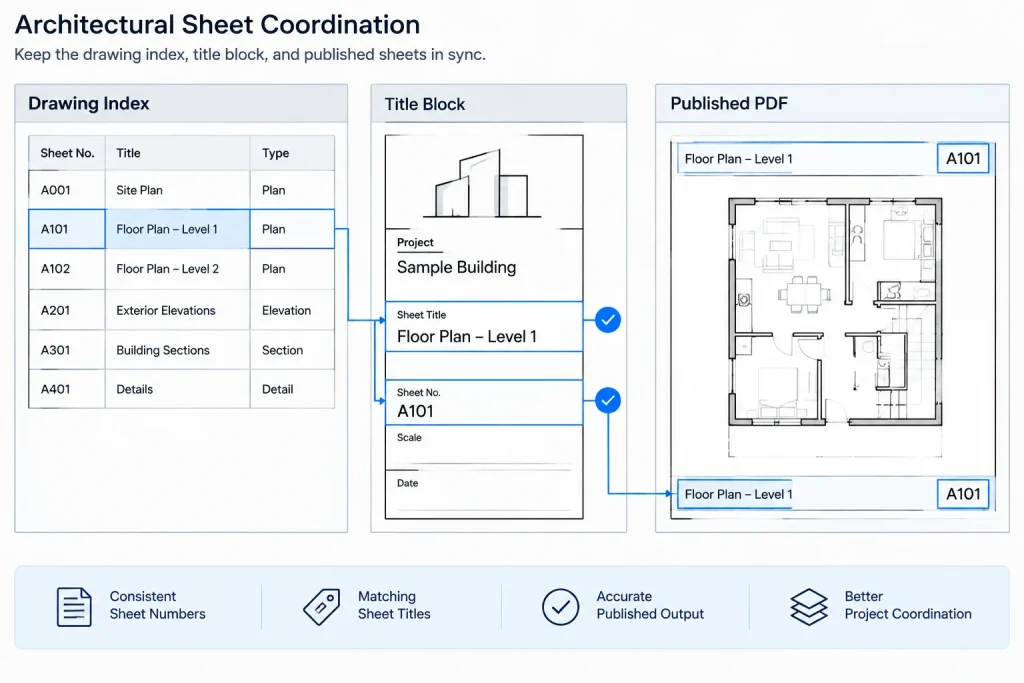Click the Title column header
Image resolution: width=1024 pixels, height=683 pixels.
pos(178,153)
